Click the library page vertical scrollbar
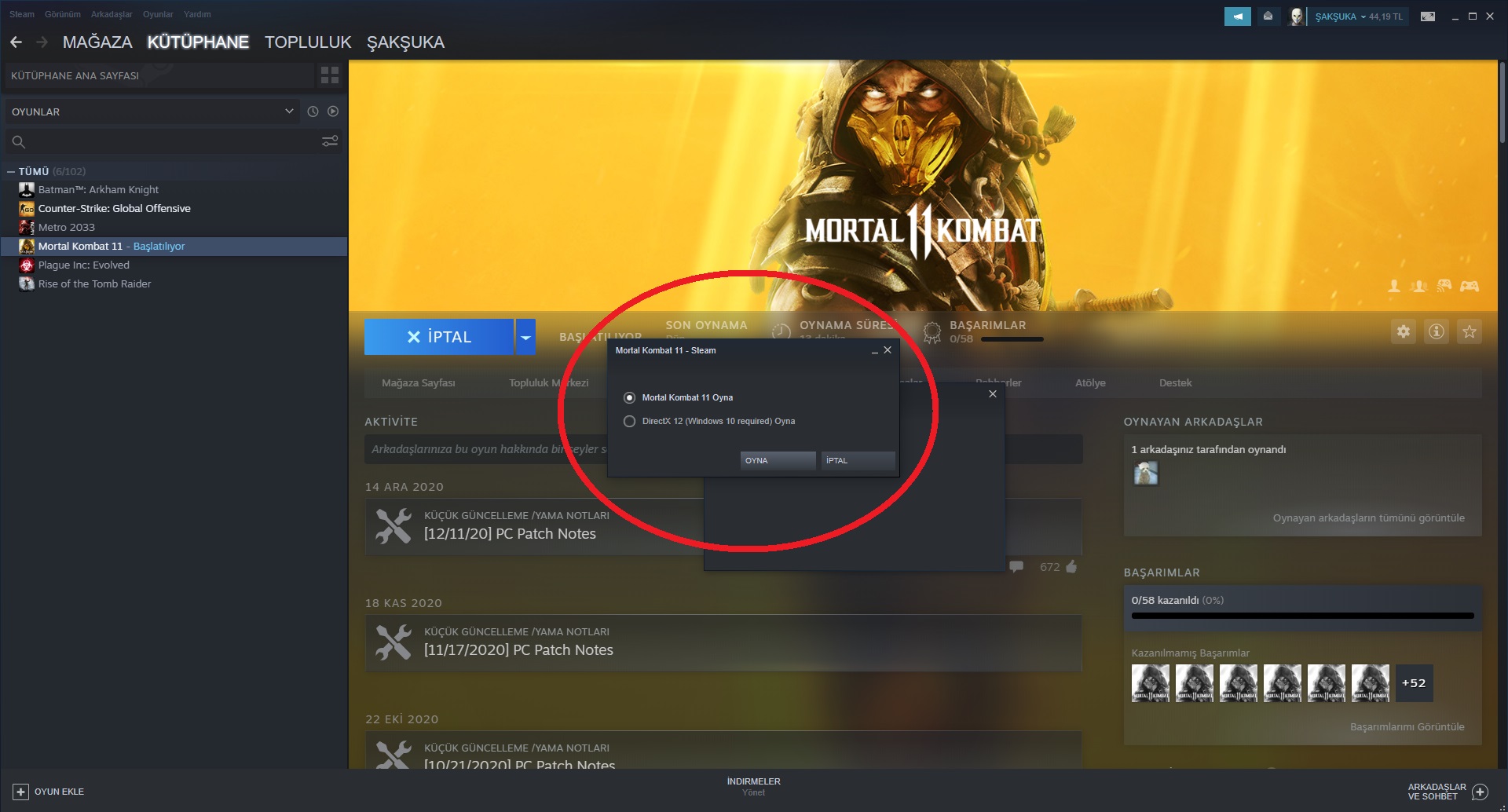The image size is (1508, 812). coord(1503,102)
